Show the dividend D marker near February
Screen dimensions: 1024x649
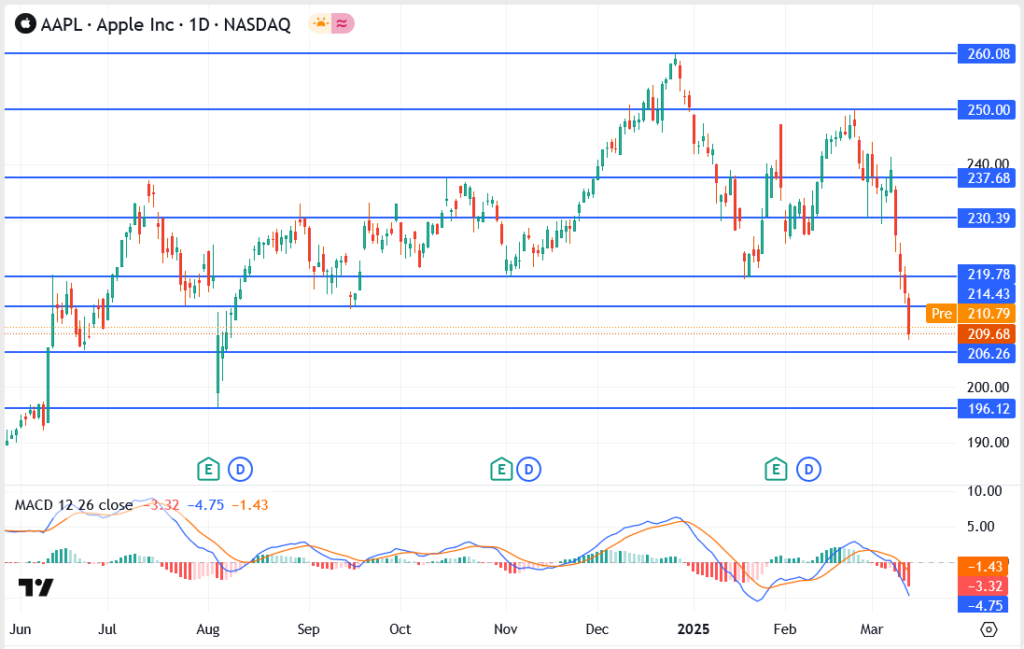click(x=807, y=467)
